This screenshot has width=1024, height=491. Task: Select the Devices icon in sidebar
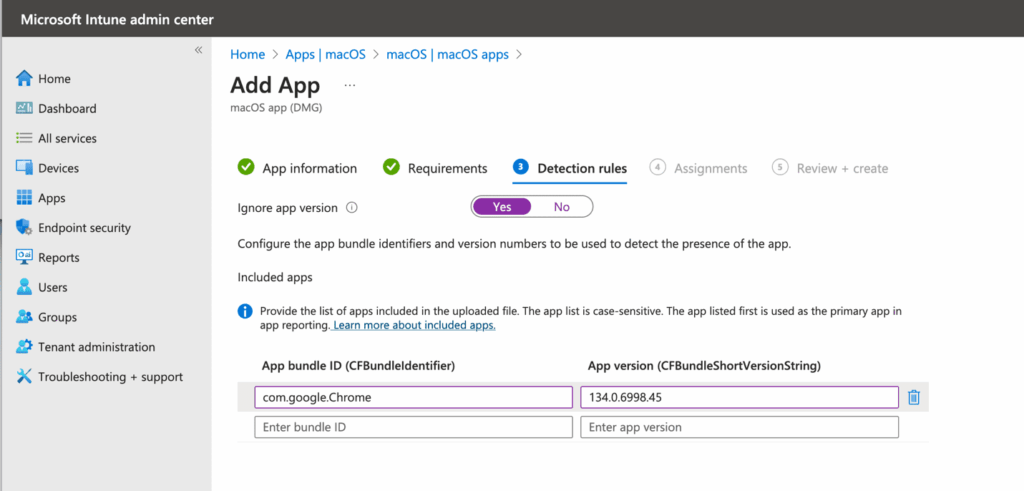pos(25,168)
